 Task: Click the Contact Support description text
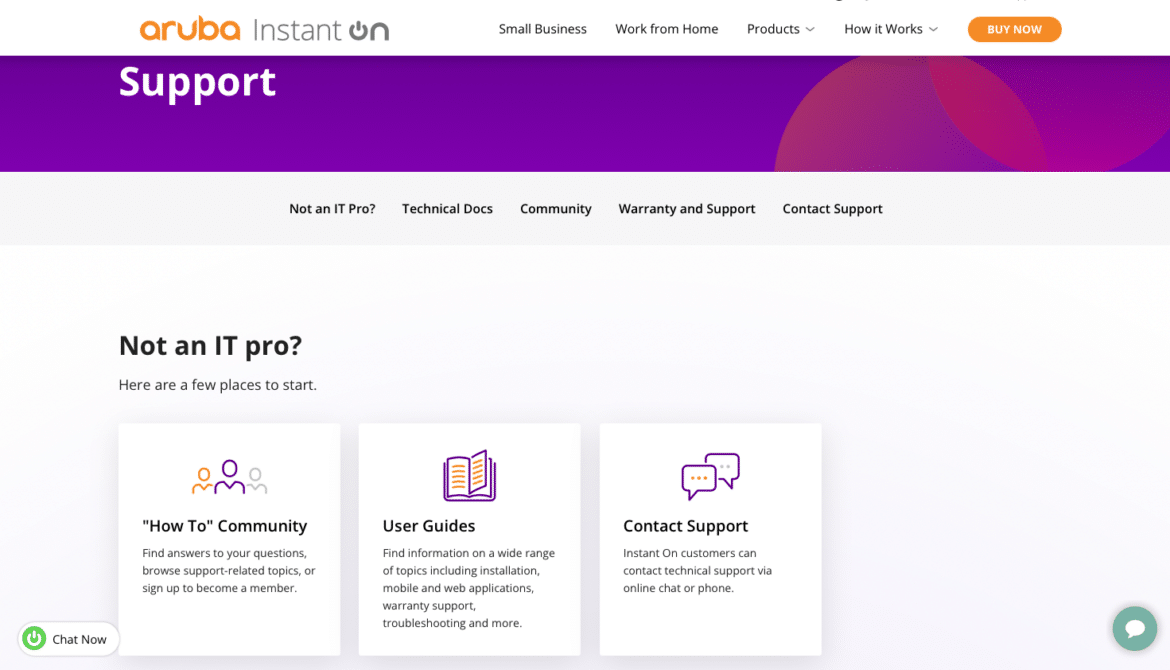(x=698, y=571)
